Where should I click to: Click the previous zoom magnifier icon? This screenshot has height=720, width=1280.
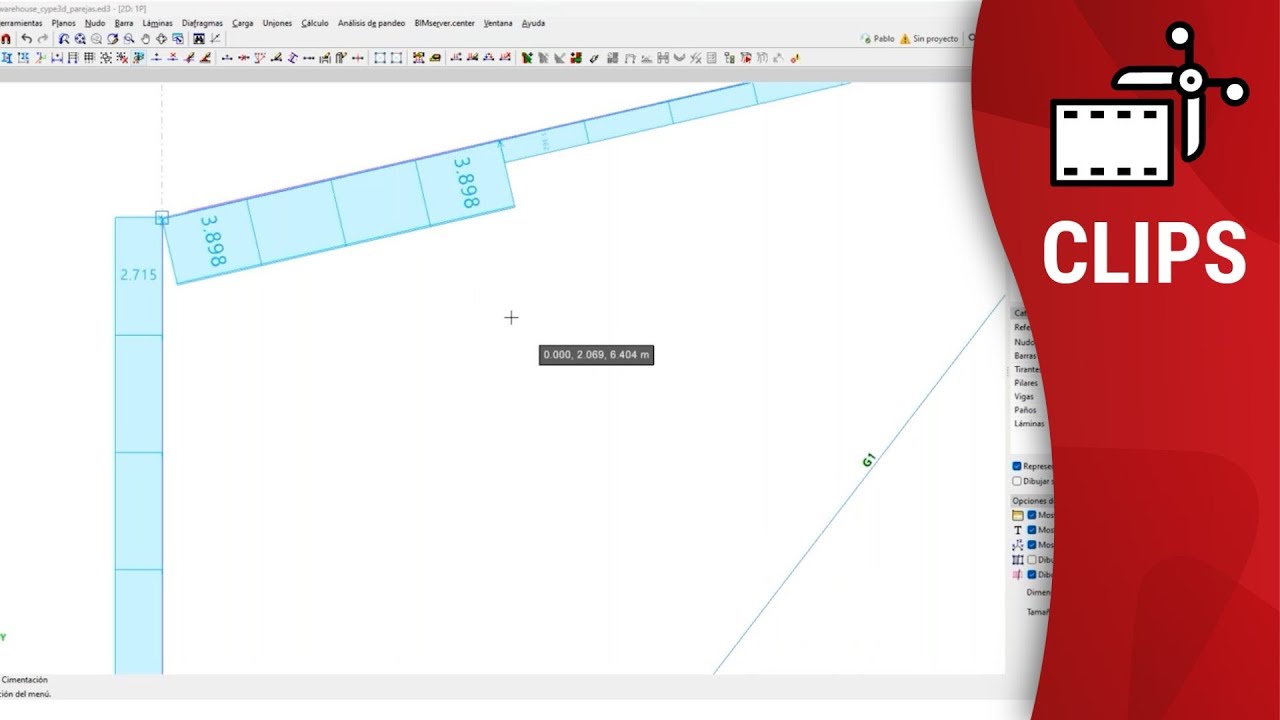(64, 39)
